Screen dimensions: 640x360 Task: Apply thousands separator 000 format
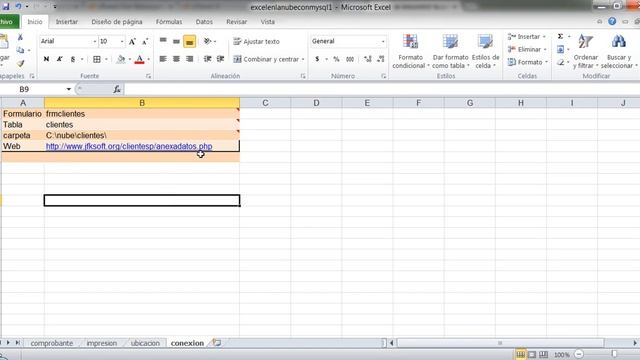coord(350,59)
